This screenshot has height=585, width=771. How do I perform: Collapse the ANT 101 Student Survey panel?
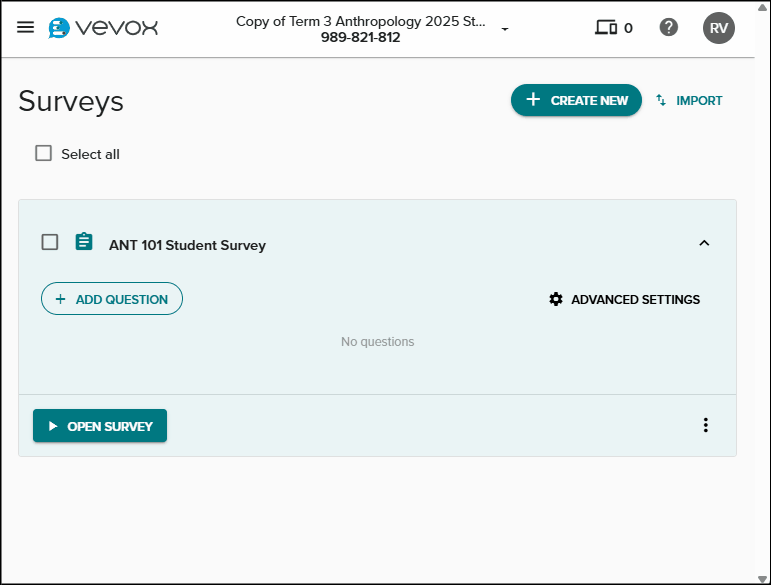pyautogui.click(x=704, y=242)
